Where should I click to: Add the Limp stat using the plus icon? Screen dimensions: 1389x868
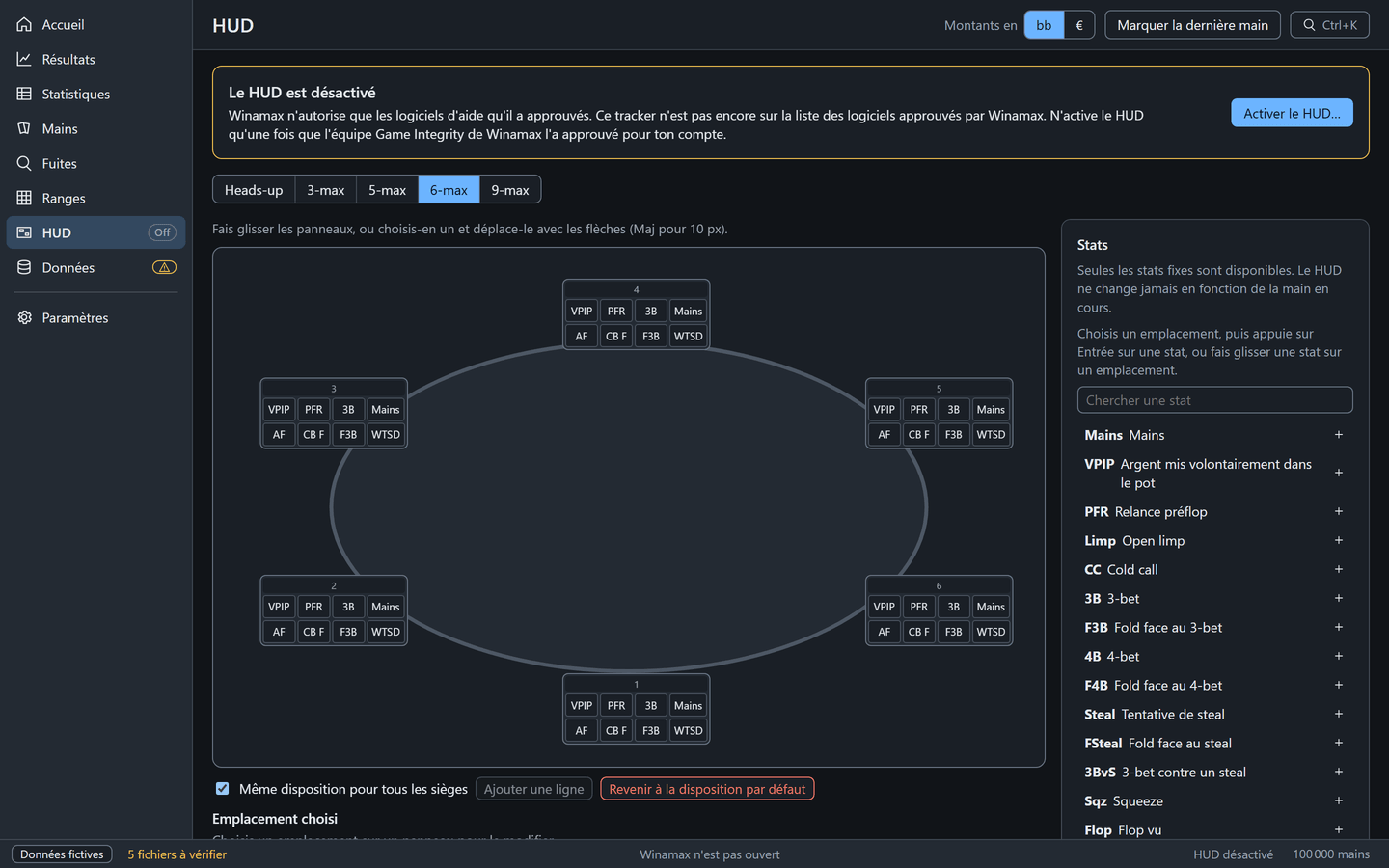point(1339,540)
